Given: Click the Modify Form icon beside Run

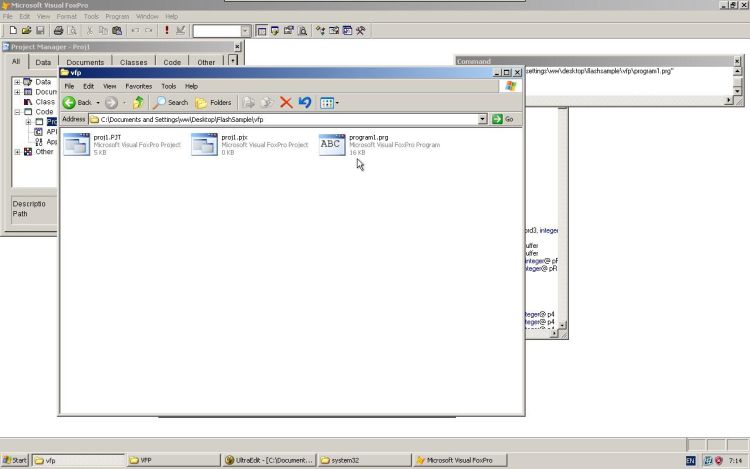Looking at the screenshot, I should click(x=180, y=31).
